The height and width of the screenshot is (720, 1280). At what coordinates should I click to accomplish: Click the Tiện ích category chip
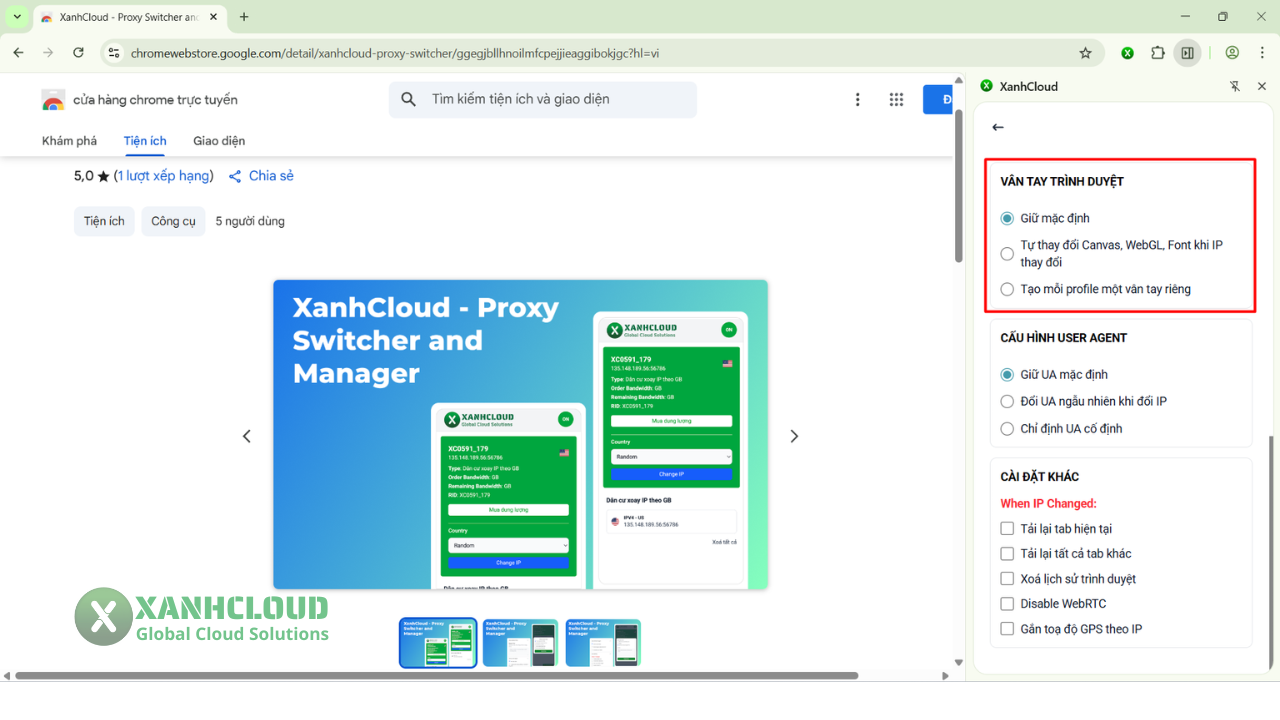click(x=104, y=221)
